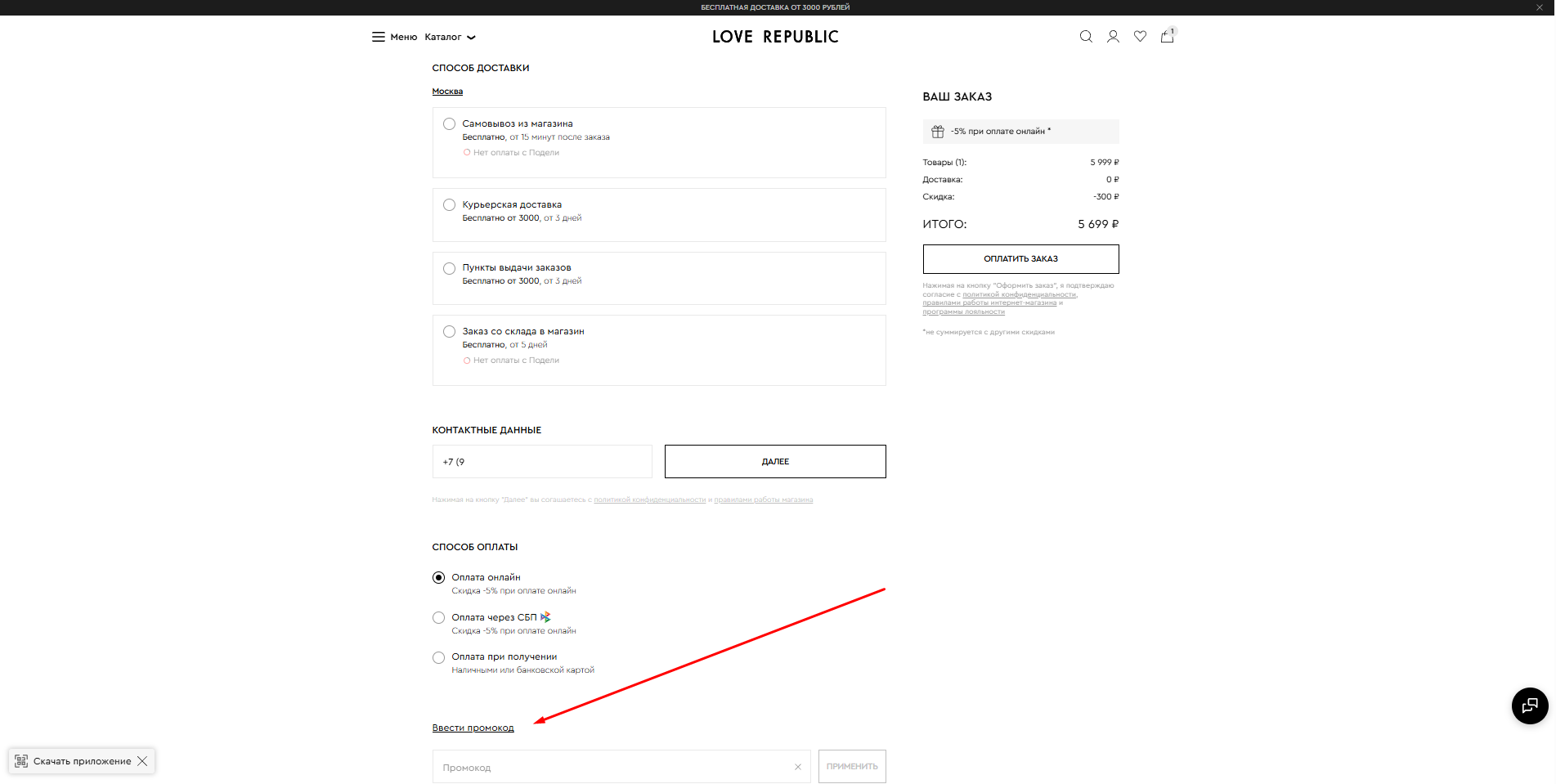Open the search magnifier icon
Viewport: 1556px width, 784px height.
click(x=1085, y=37)
